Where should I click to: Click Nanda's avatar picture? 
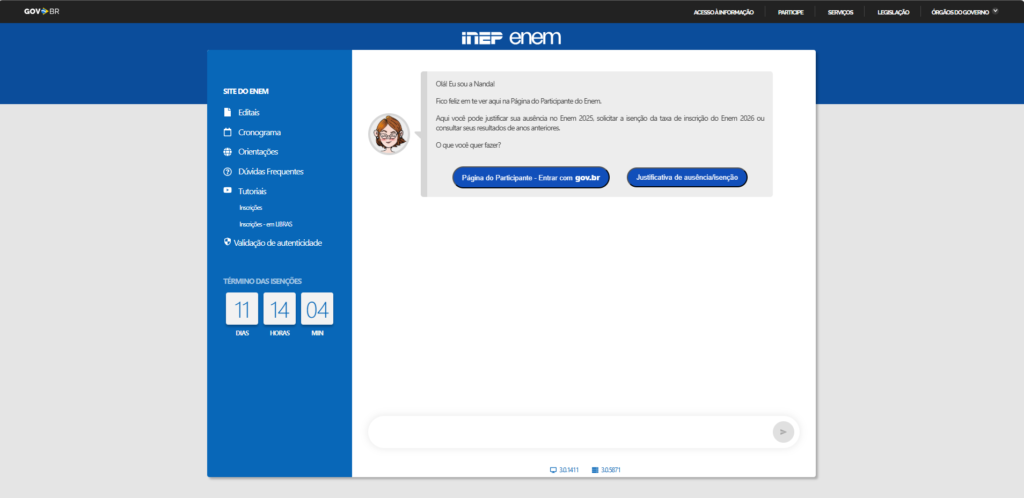pos(389,134)
